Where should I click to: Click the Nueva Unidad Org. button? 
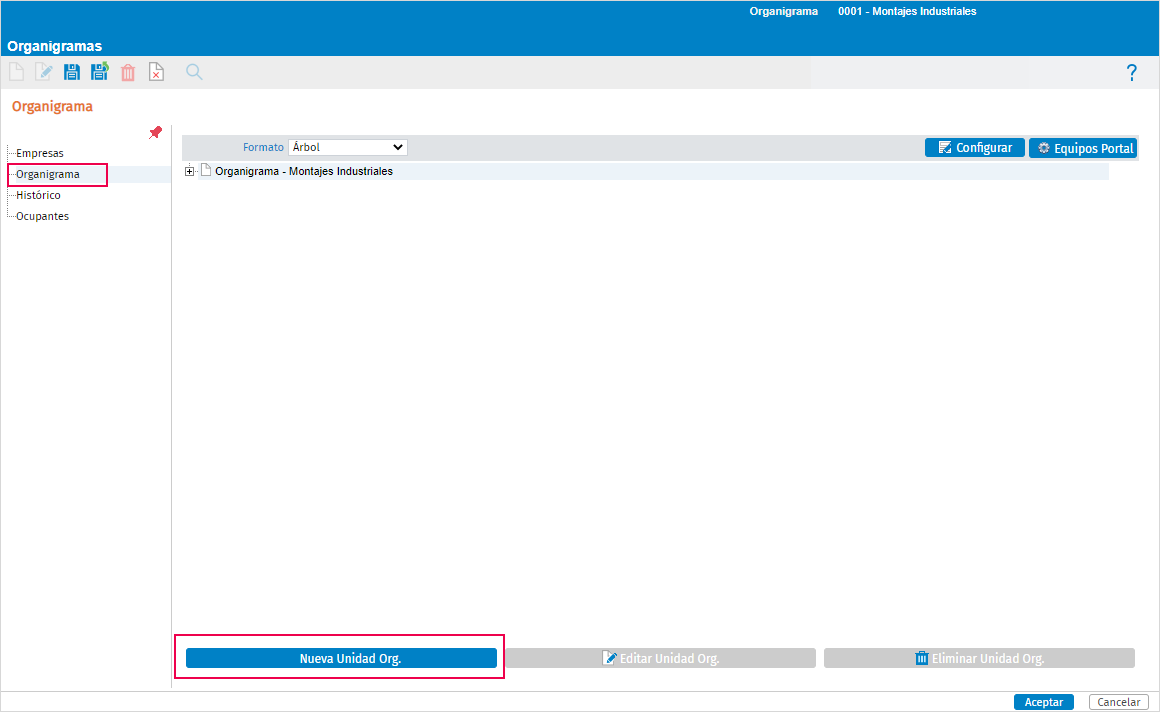(x=341, y=658)
